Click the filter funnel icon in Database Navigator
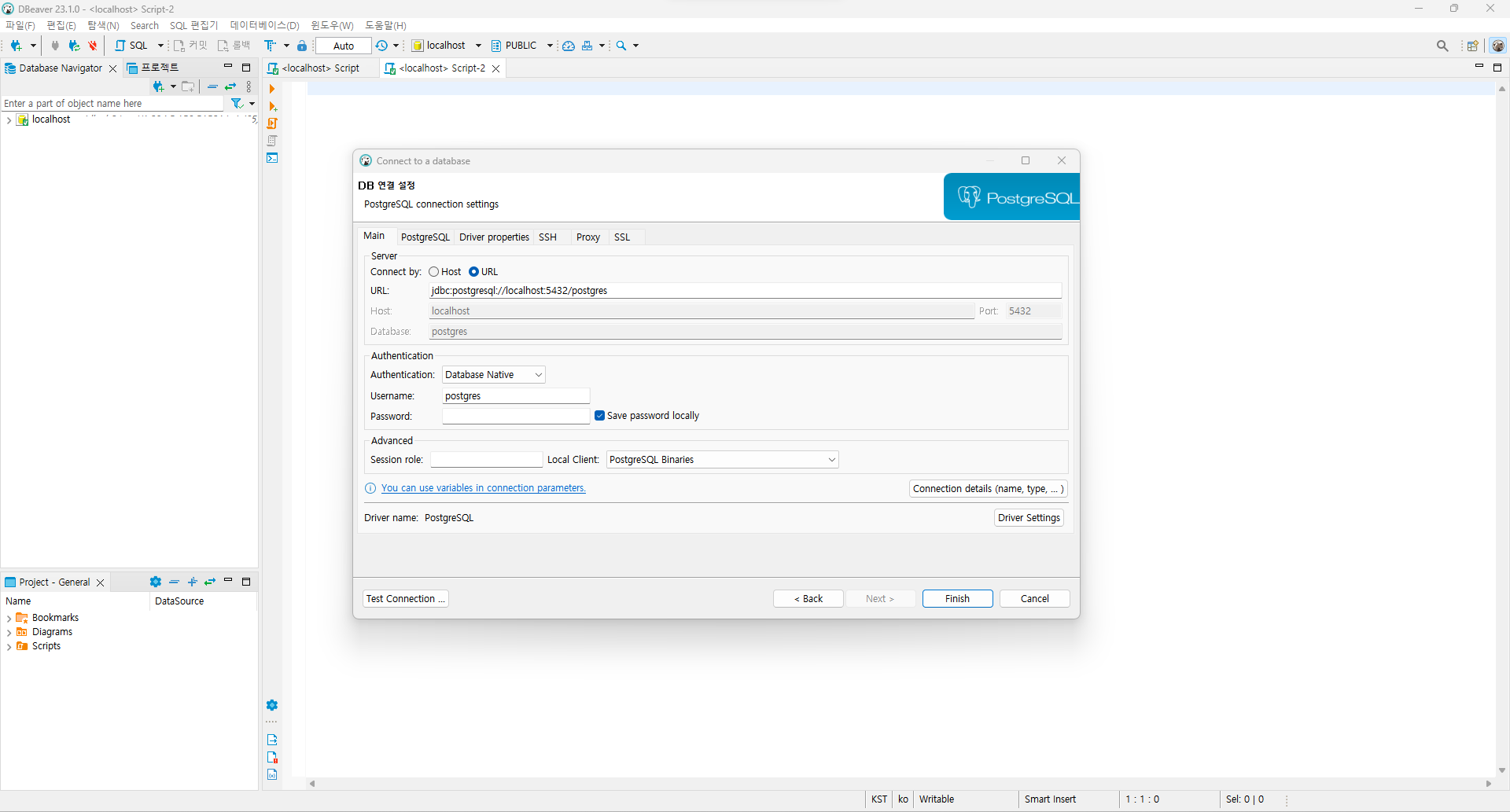The height and width of the screenshot is (812, 1510). [237, 103]
